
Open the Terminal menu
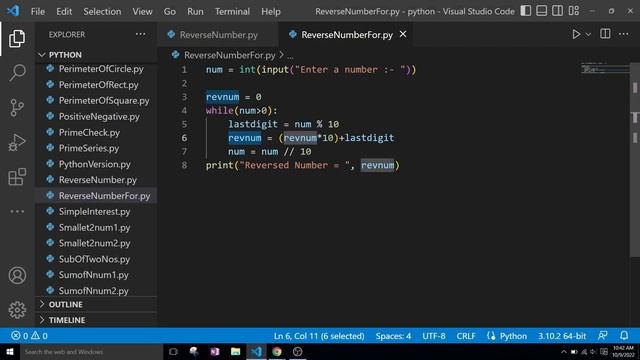232,11
